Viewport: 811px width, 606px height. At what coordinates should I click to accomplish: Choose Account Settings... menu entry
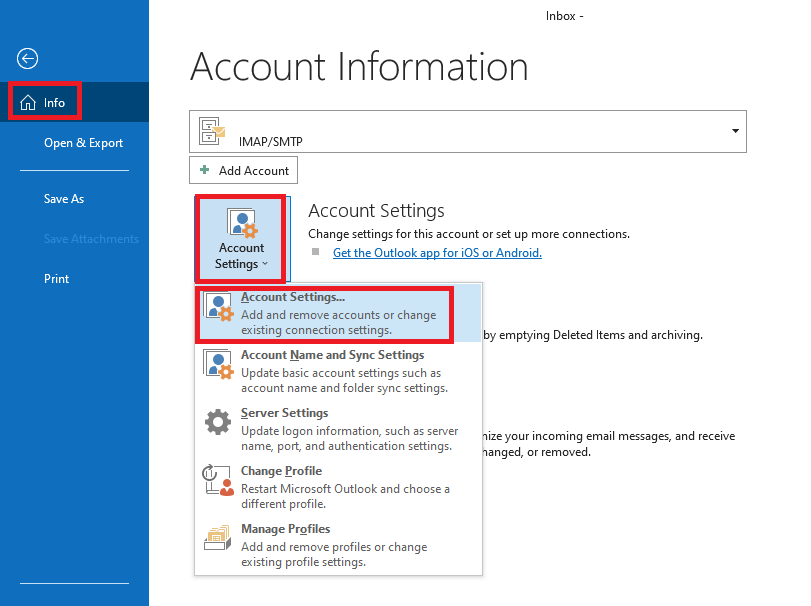338,313
